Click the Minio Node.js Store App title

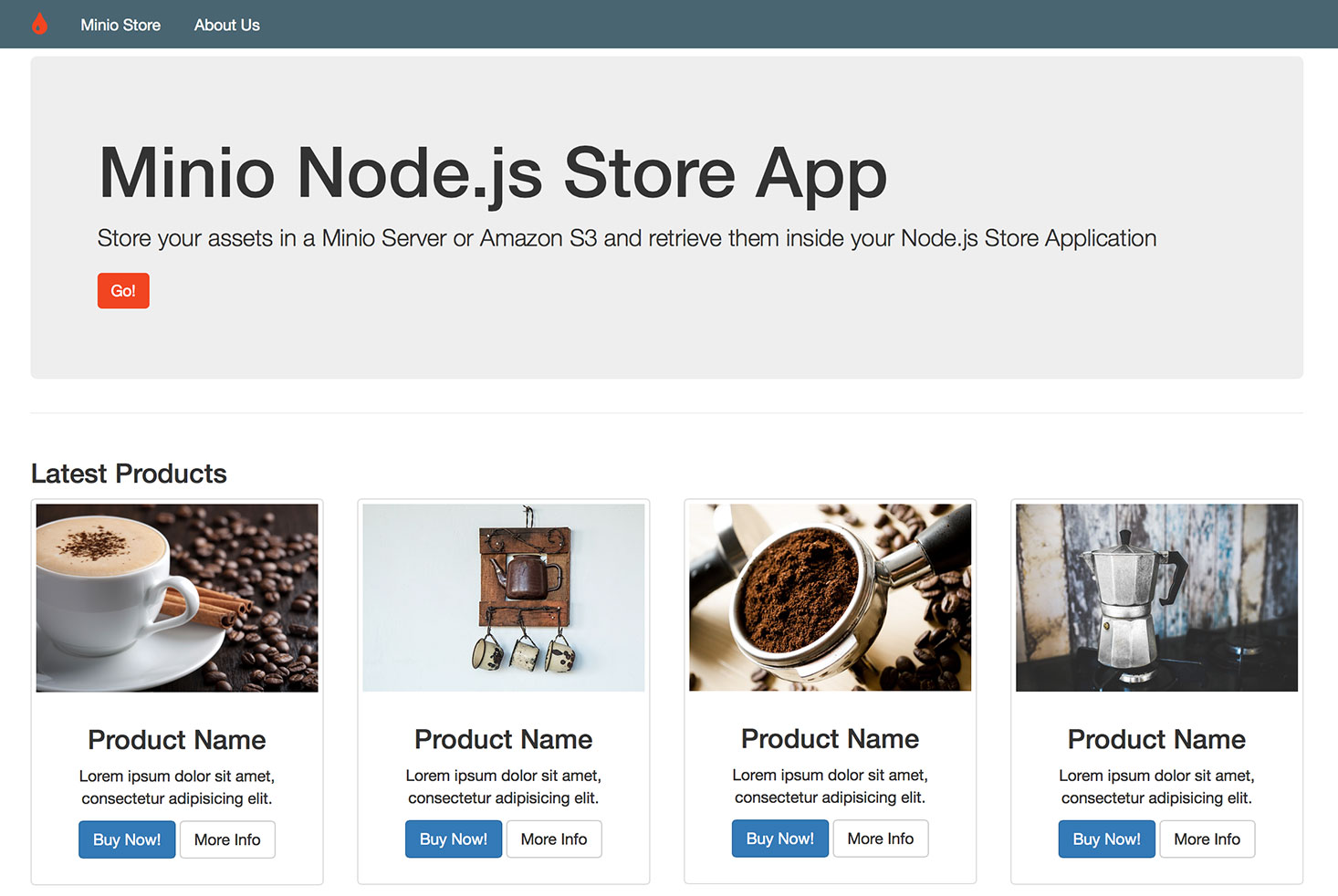click(493, 172)
